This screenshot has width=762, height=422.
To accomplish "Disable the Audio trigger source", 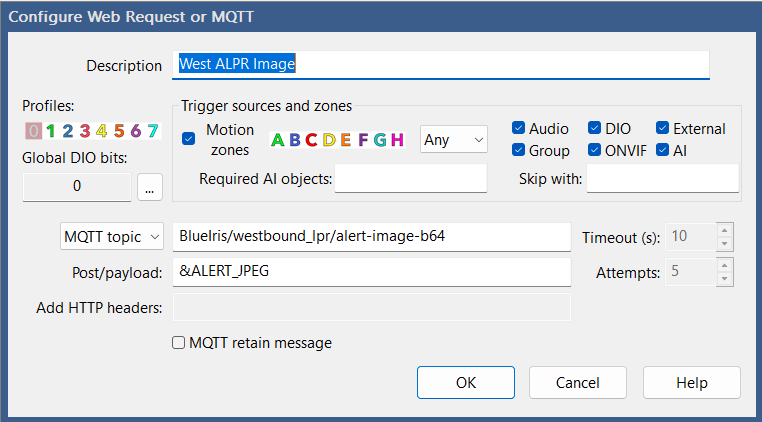I will (x=519, y=128).
